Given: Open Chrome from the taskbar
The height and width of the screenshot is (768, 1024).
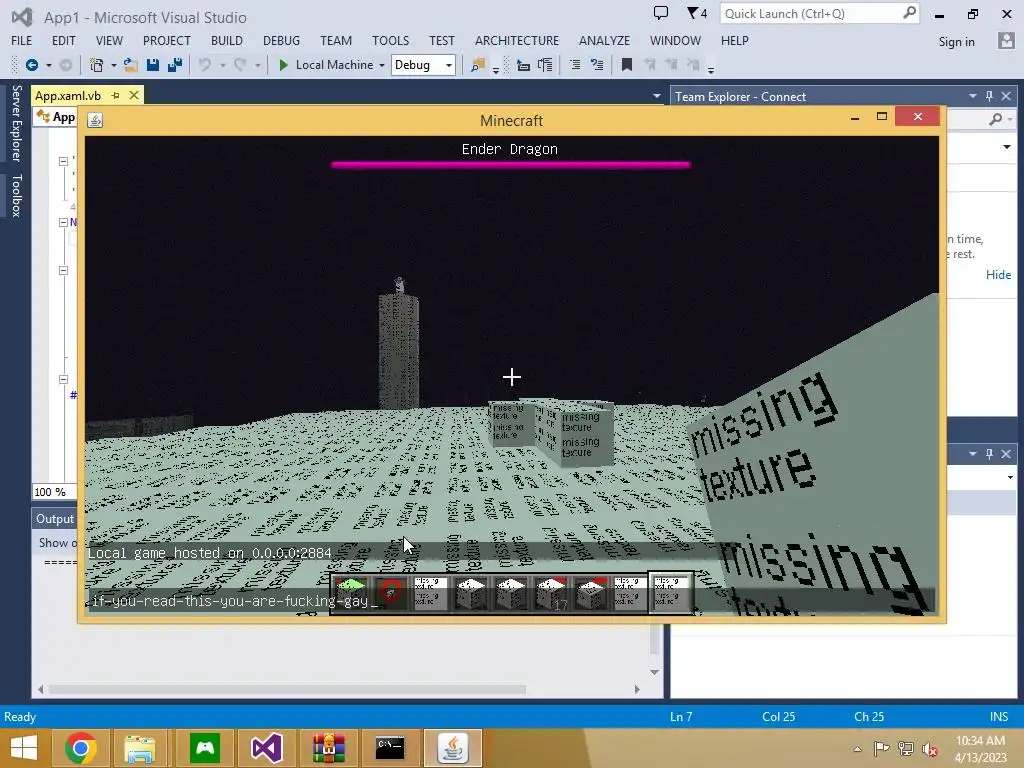Looking at the screenshot, I should point(81,748).
